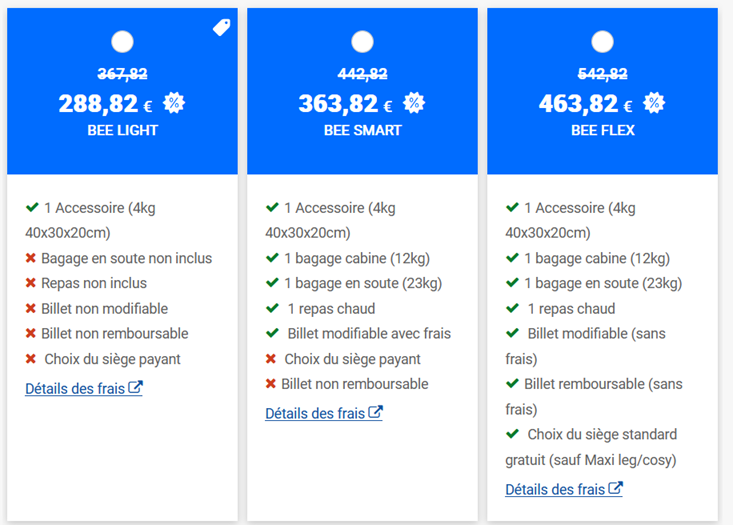Click the discount badge next to 288,82 €
Screen dimensions: 733x525
174,103
